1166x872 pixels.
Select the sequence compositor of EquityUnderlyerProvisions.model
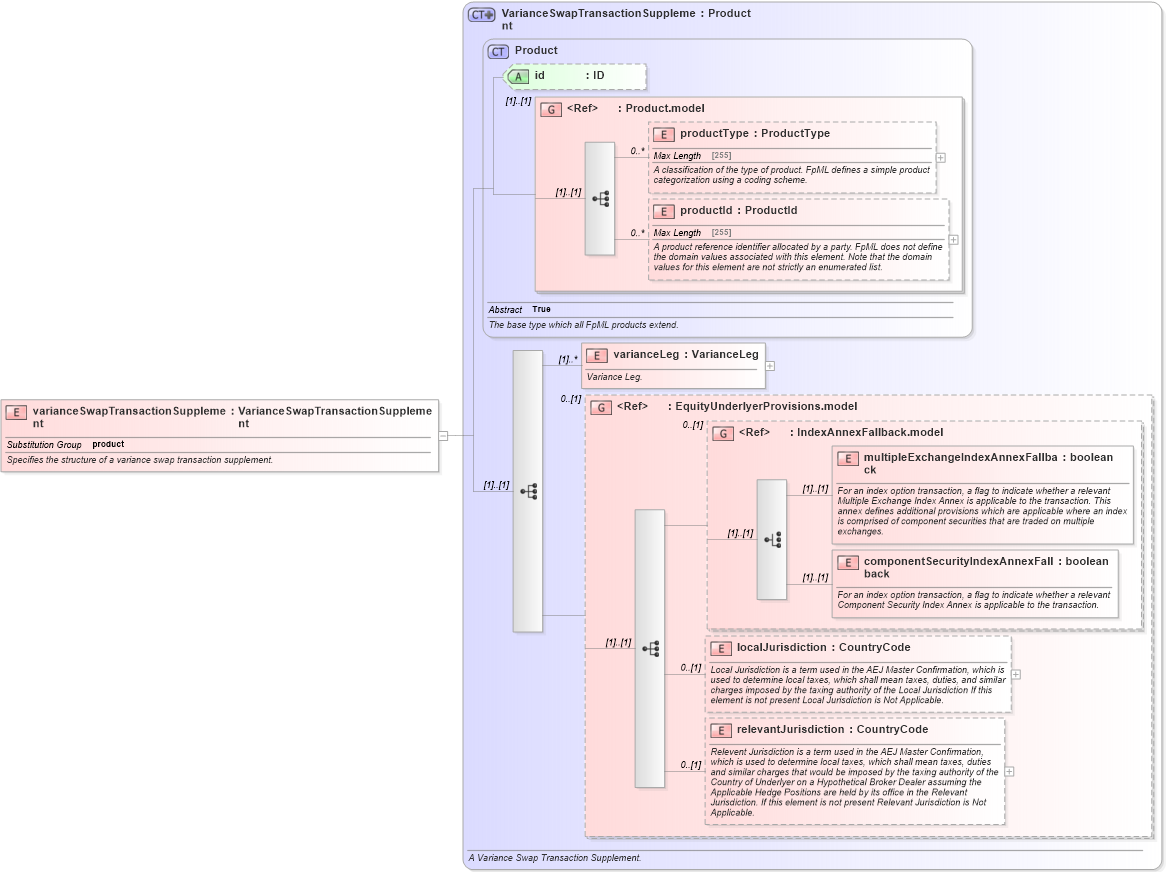649,648
